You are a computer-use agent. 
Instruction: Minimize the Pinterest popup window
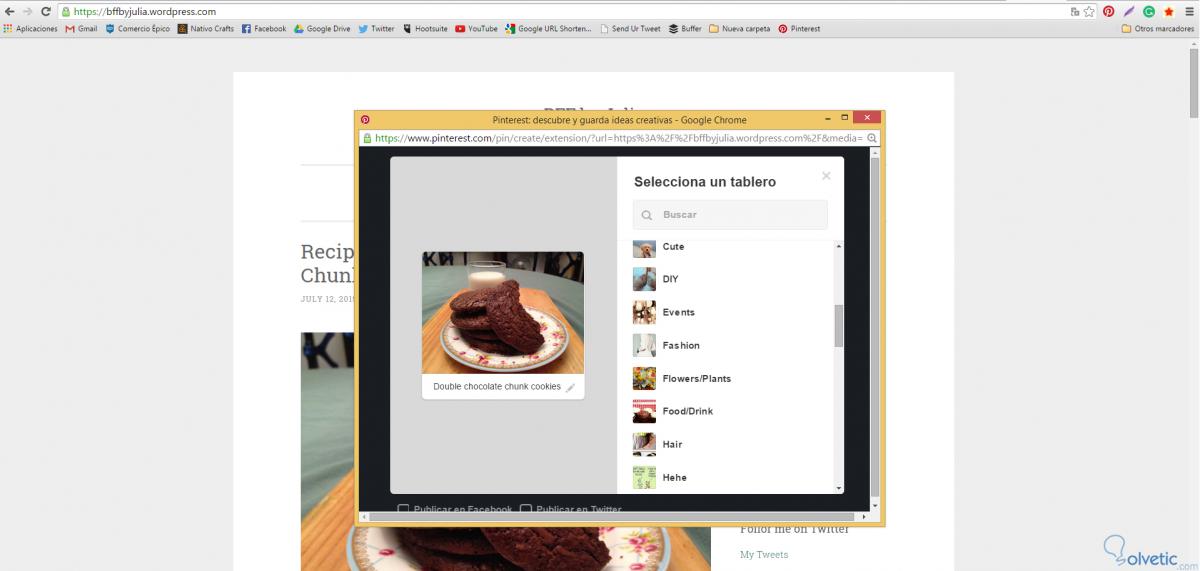(x=826, y=118)
